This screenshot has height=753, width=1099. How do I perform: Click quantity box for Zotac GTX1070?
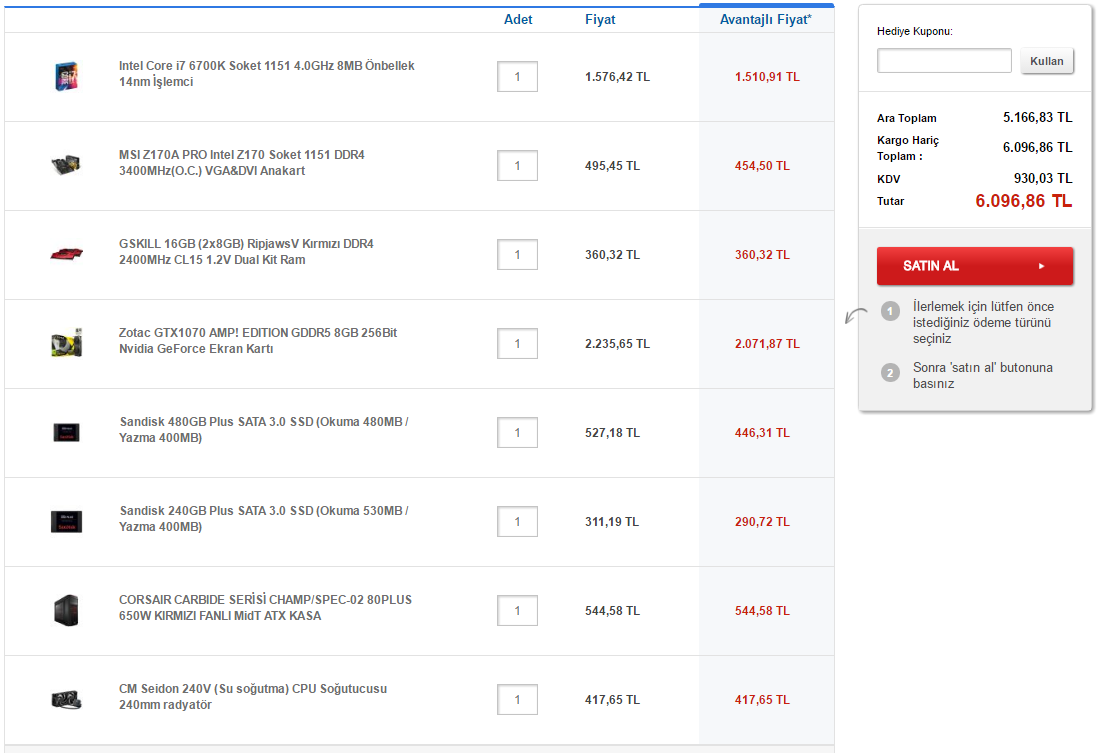click(x=517, y=344)
